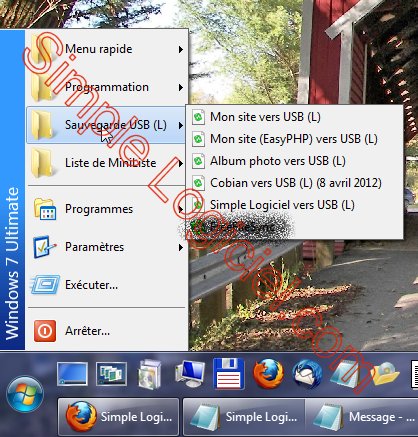This screenshot has height=437, width=418.
Task: Click the notepad icon in quick launch
Action: [345, 374]
